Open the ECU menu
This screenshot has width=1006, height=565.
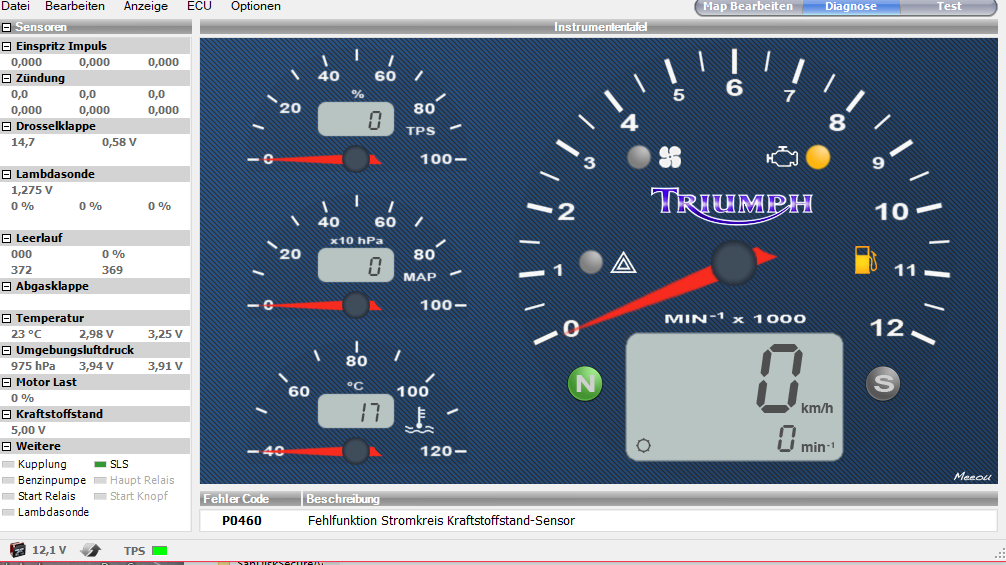[199, 6]
